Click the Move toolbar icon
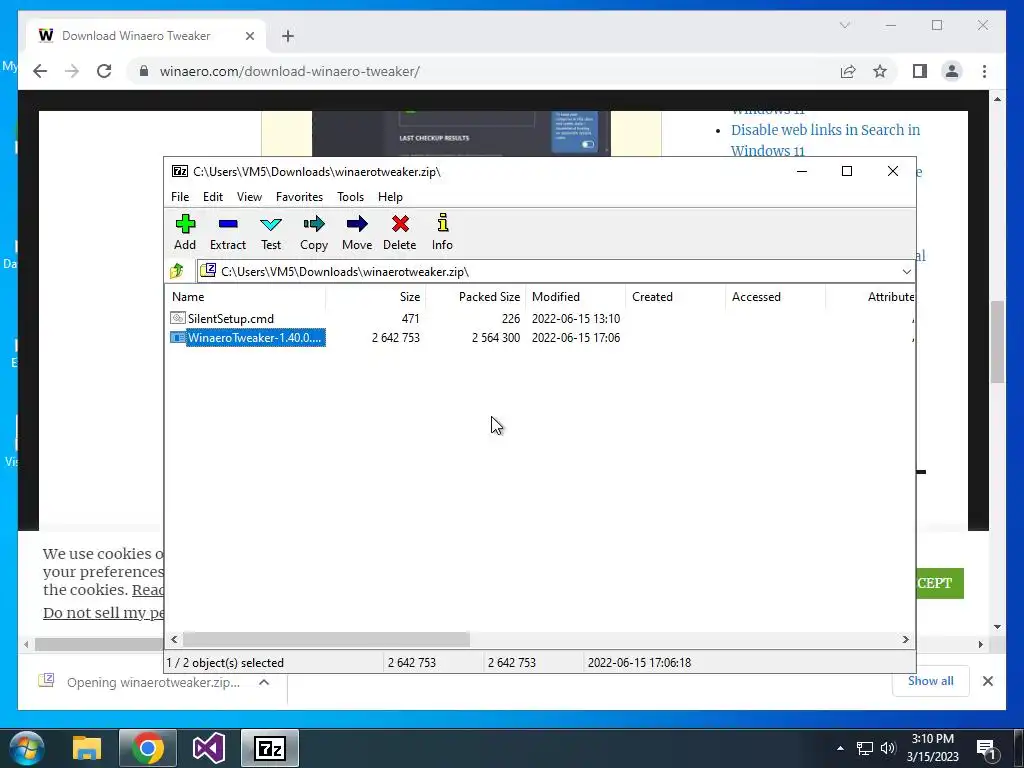Screen dimensions: 1024x768 pyautogui.click(x=357, y=232)
